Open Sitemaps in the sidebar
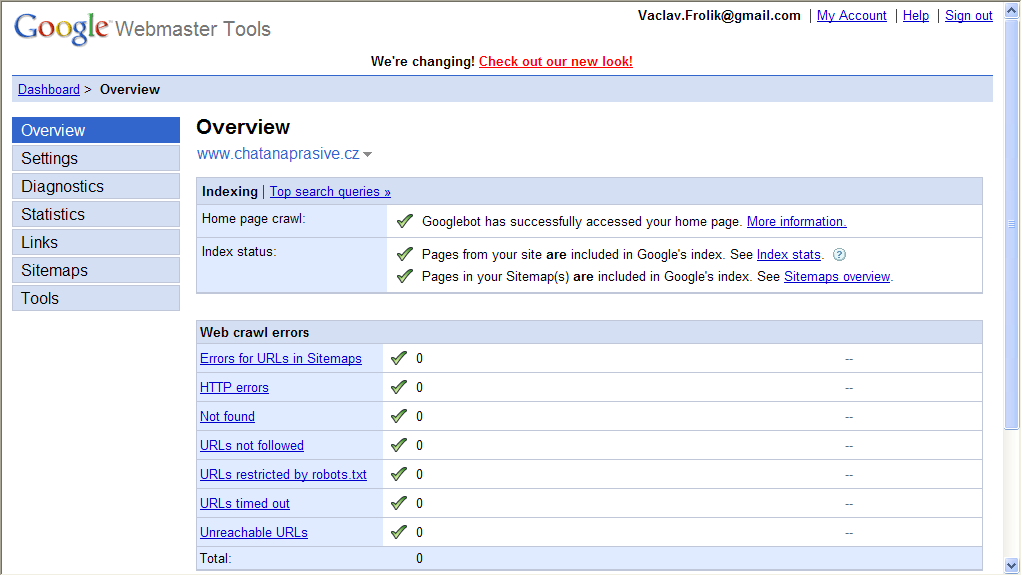The image size is (1022, 576). coord(96,270)
